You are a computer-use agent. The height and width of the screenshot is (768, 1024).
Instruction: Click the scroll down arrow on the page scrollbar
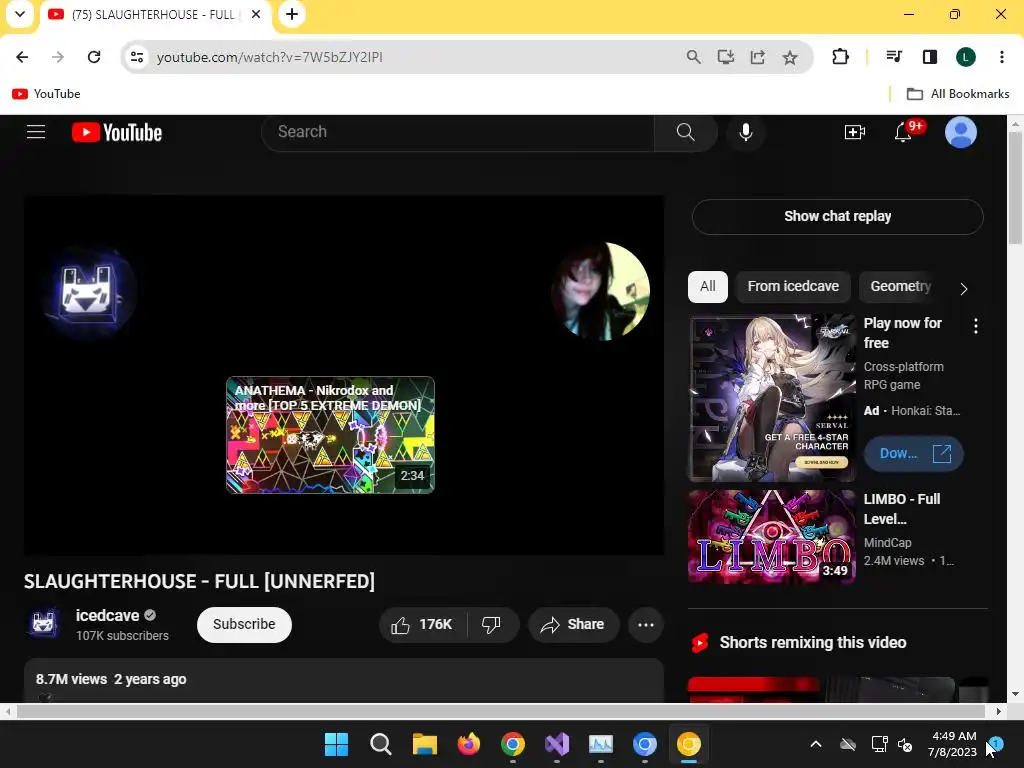tap(1014, 694)
